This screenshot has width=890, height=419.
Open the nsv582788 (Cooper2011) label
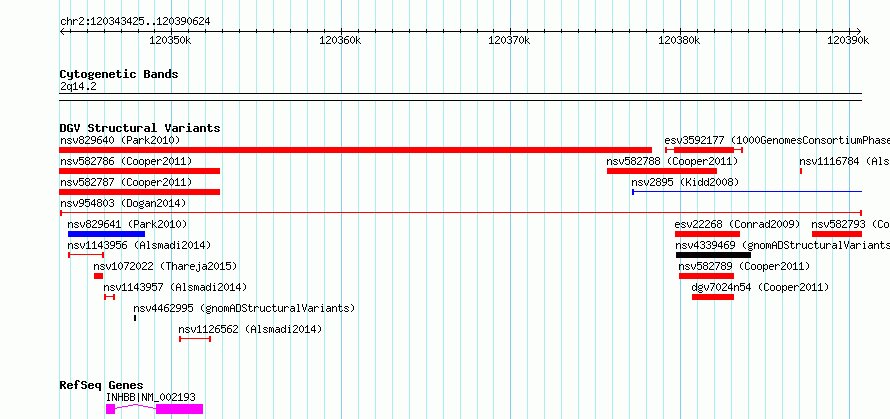coord(672,162)
